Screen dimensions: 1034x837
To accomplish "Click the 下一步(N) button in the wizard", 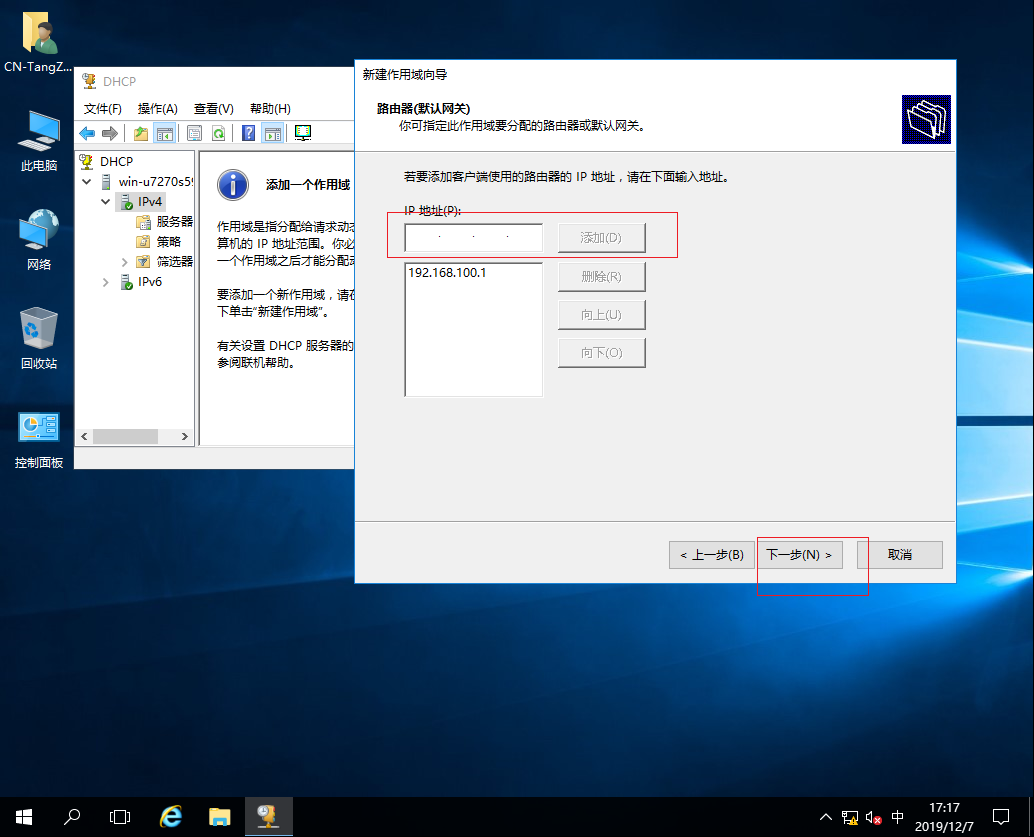I will point(800,555).
